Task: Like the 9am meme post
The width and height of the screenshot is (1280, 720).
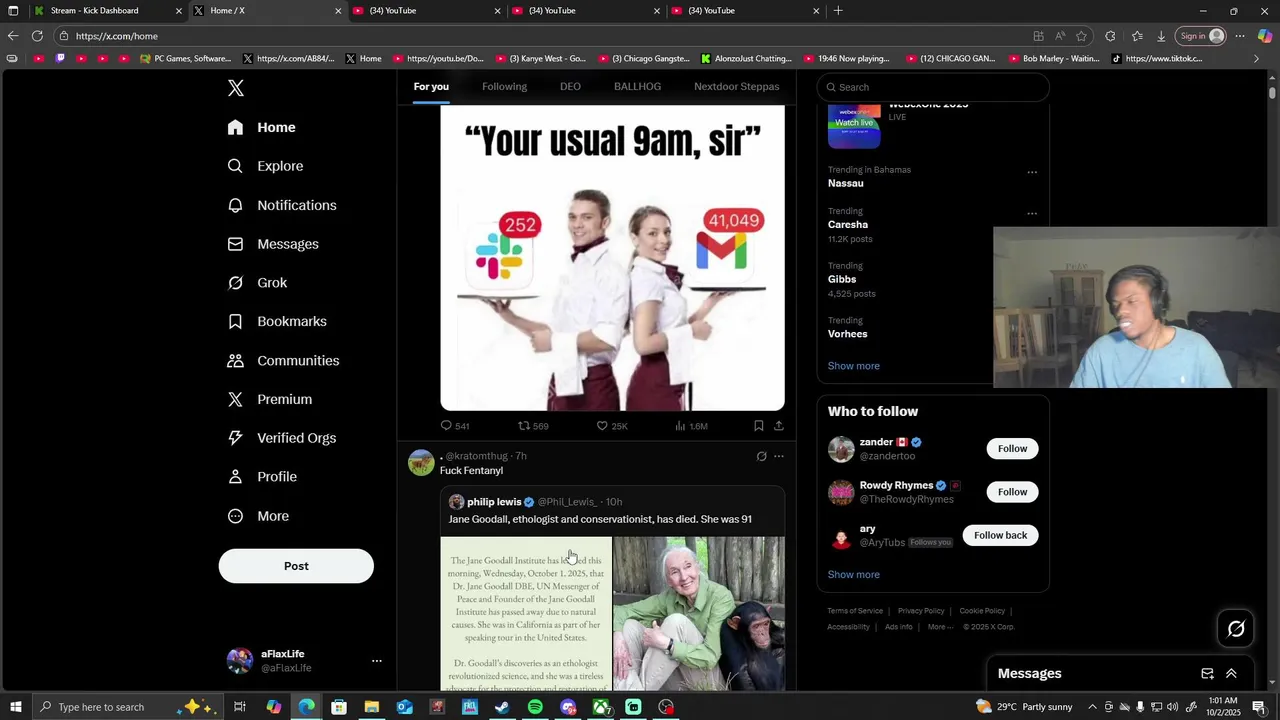Action: [612, 426]
